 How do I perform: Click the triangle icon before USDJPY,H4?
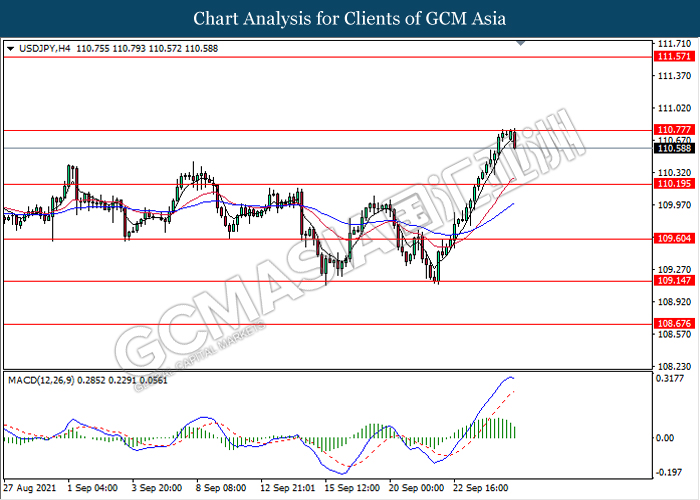point(10,48)
